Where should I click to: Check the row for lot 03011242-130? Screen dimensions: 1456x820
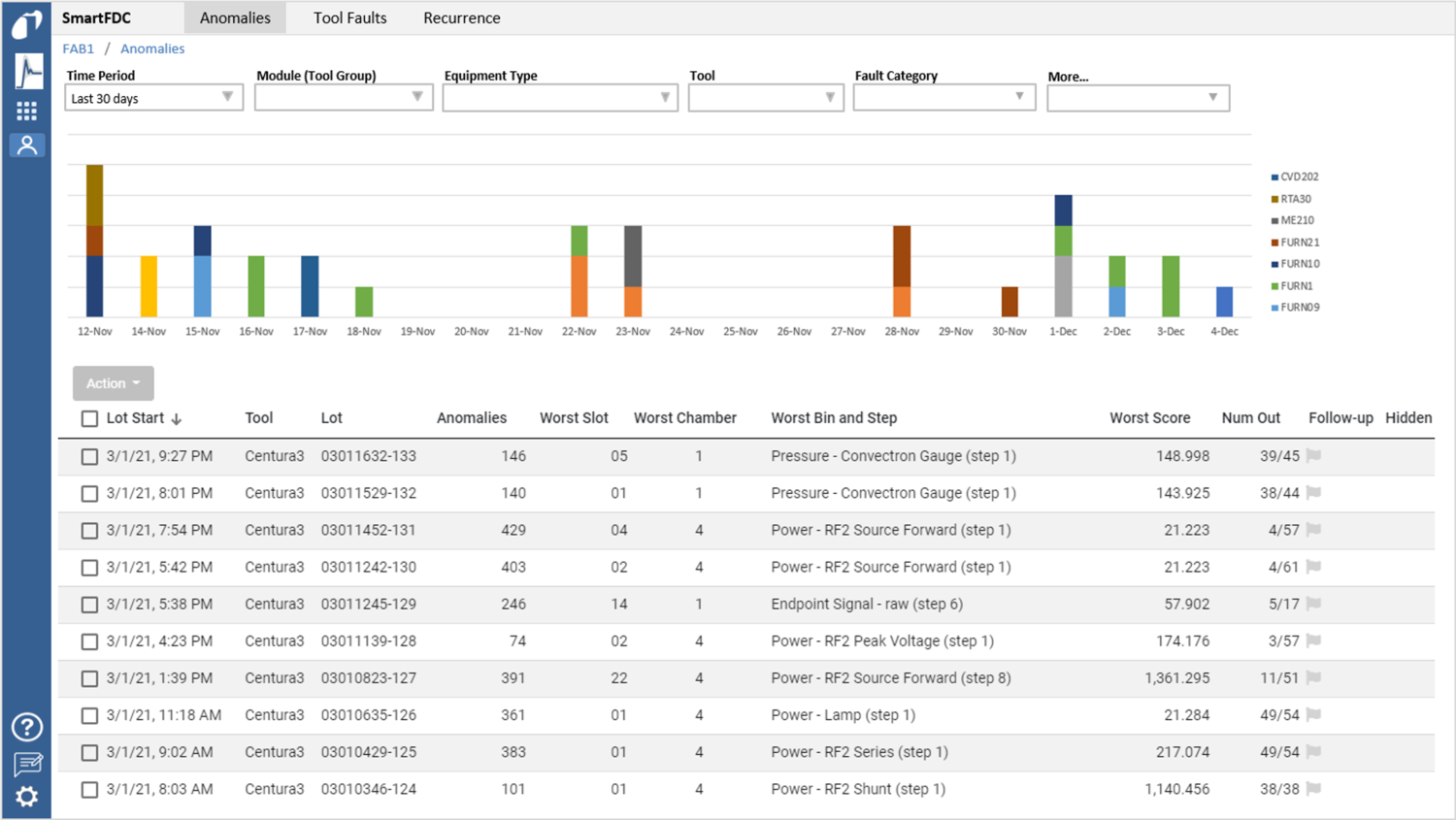(x=89, y=568)
